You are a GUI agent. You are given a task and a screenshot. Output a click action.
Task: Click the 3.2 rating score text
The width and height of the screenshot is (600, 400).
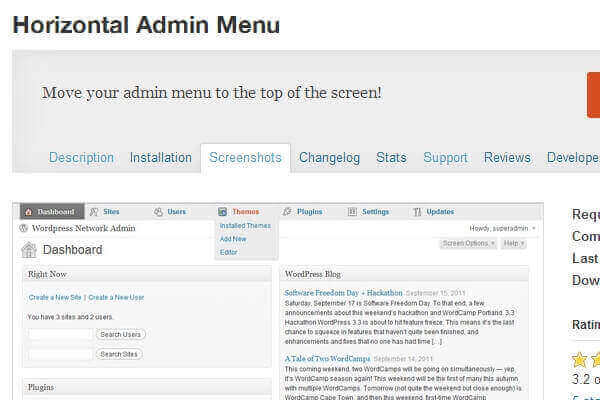tap(586, 379)
